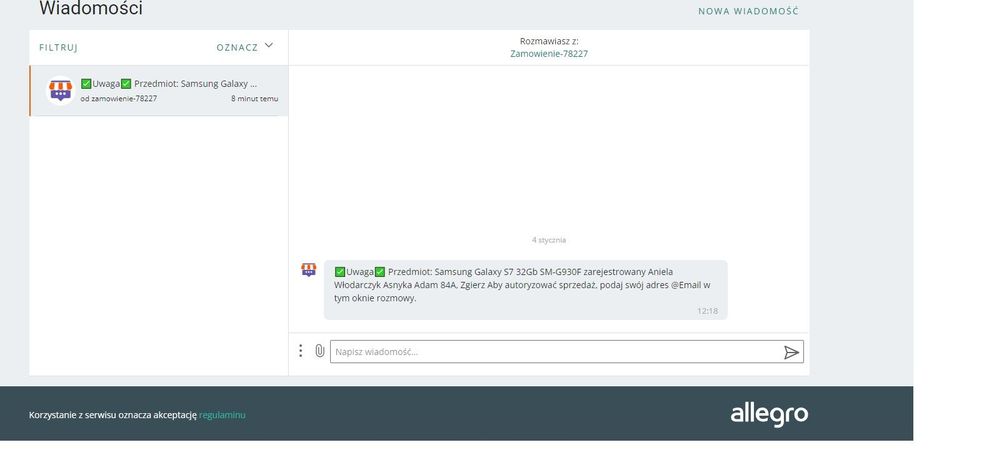The height and width of the screenshot is (460, 999).
Task: Open the regulaminu terms link
Action: click(222, 415)
